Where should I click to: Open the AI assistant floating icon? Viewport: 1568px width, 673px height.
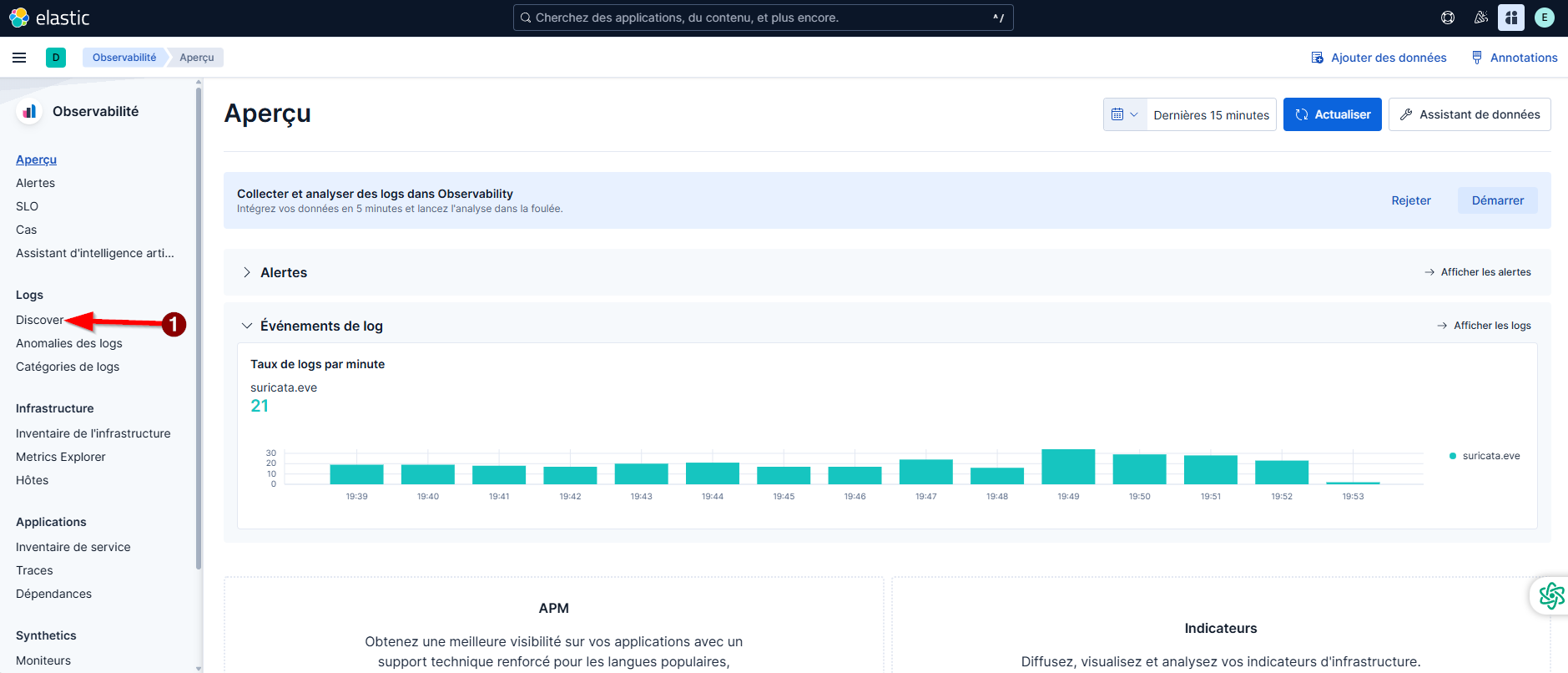tap(1550, 595)
